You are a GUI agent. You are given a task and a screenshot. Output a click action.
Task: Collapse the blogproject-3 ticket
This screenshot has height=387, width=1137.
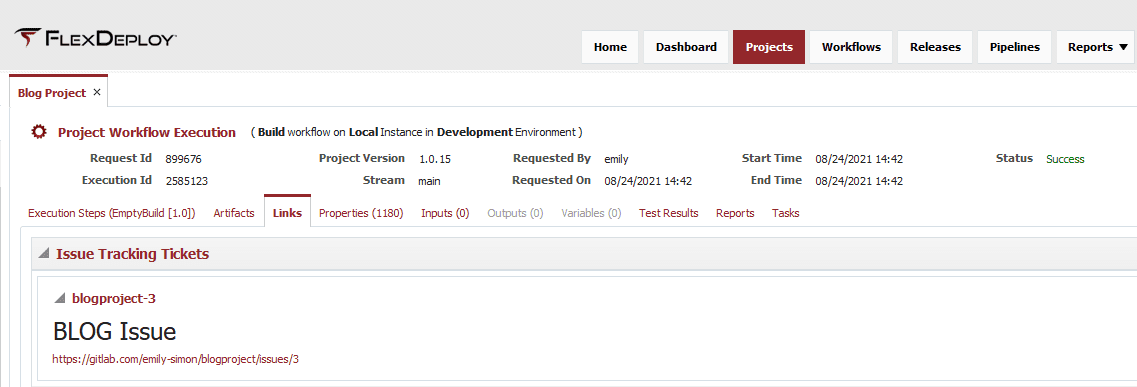[x=60, y=298]
